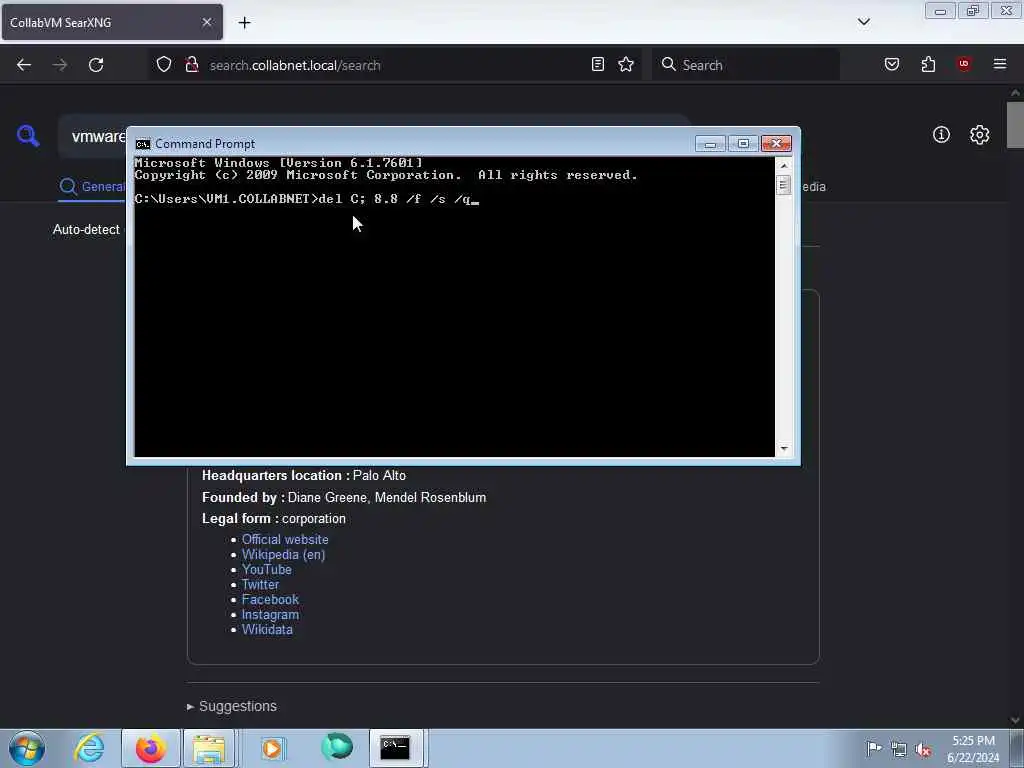This screenshot has height=768, width=1024.
Task: Click the Firefox taskbar icon
Action: pyautogui.click(x=150, y=748)
